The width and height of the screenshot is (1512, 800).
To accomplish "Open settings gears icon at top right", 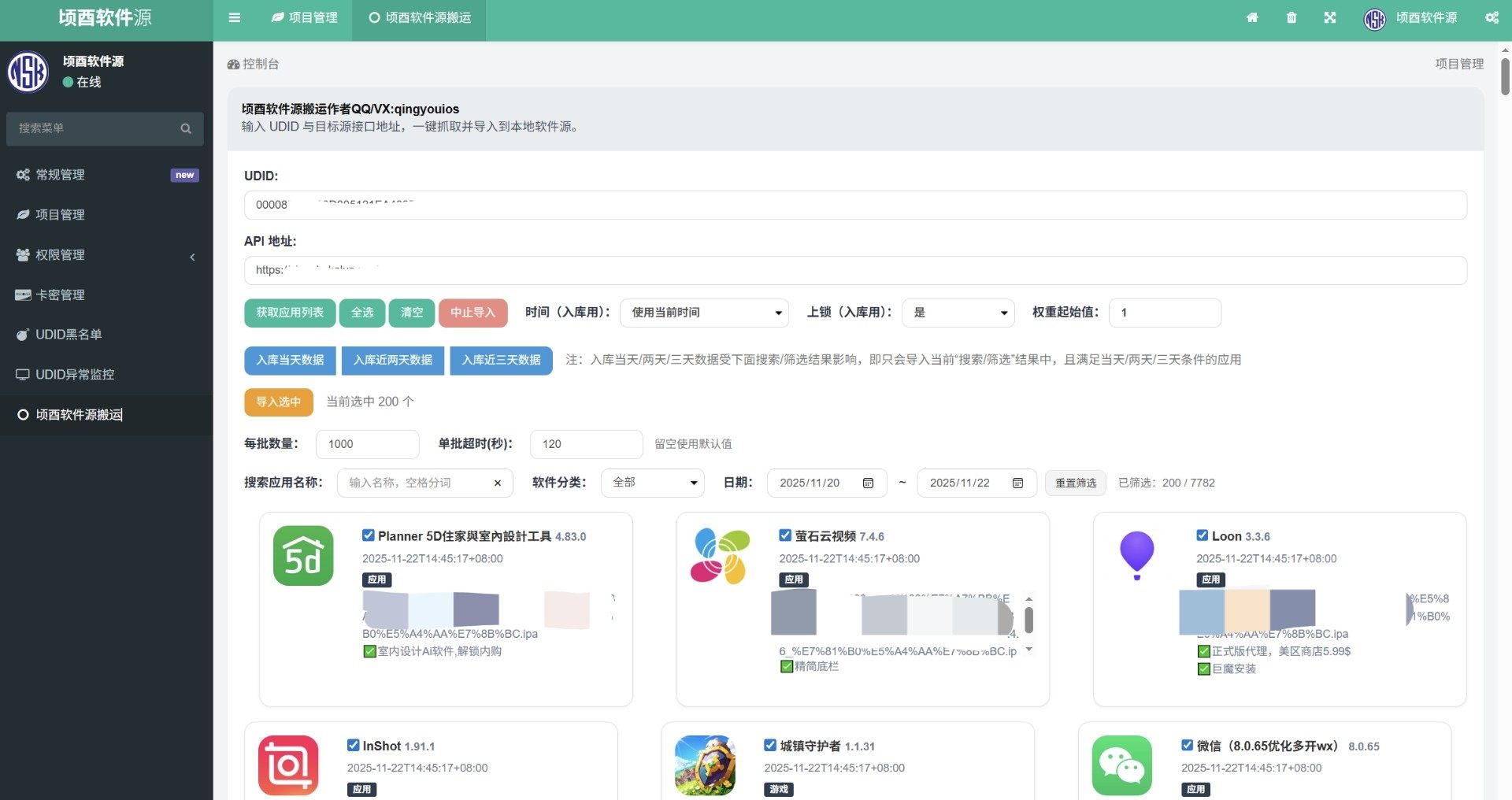I will click(x=1492, y=17).
